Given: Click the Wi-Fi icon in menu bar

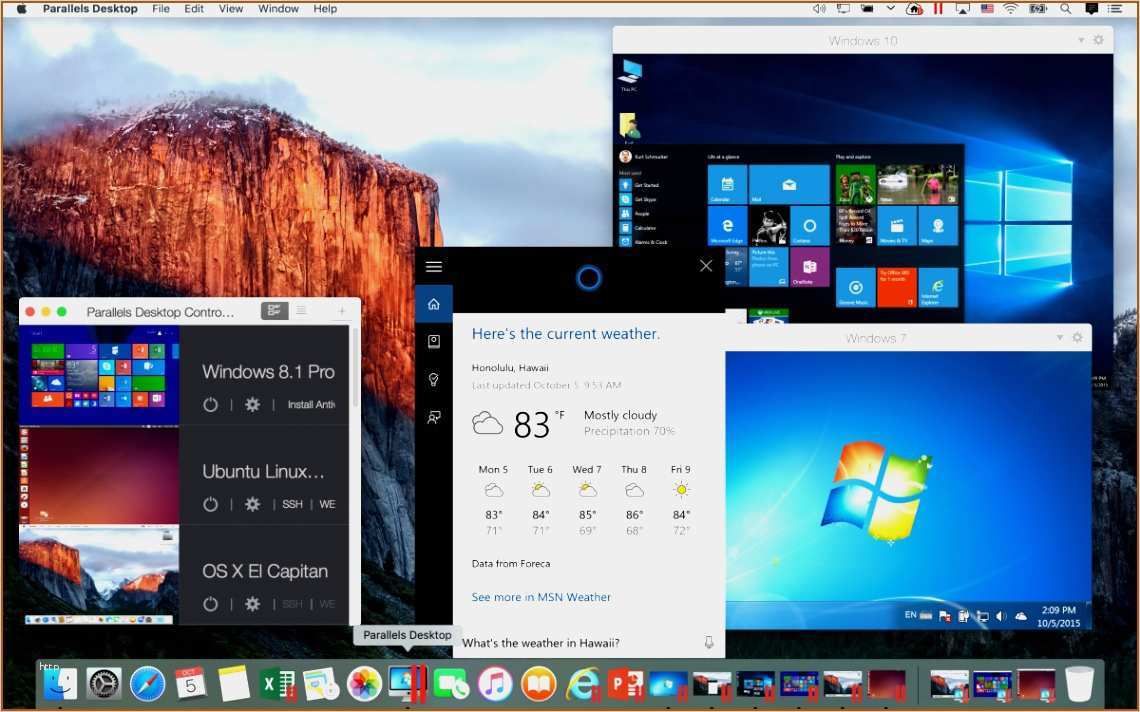Looking at the screenshot, I should (x=1011, y=9).
